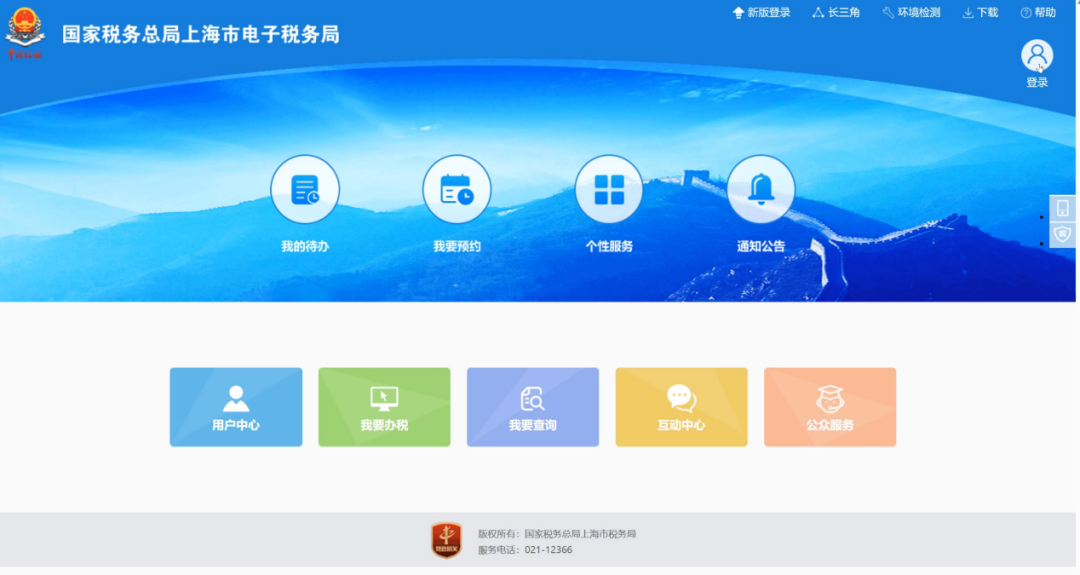The image size is (1080, 575).
Task: Open the 用户中心 tile
Action: point(236,407)
